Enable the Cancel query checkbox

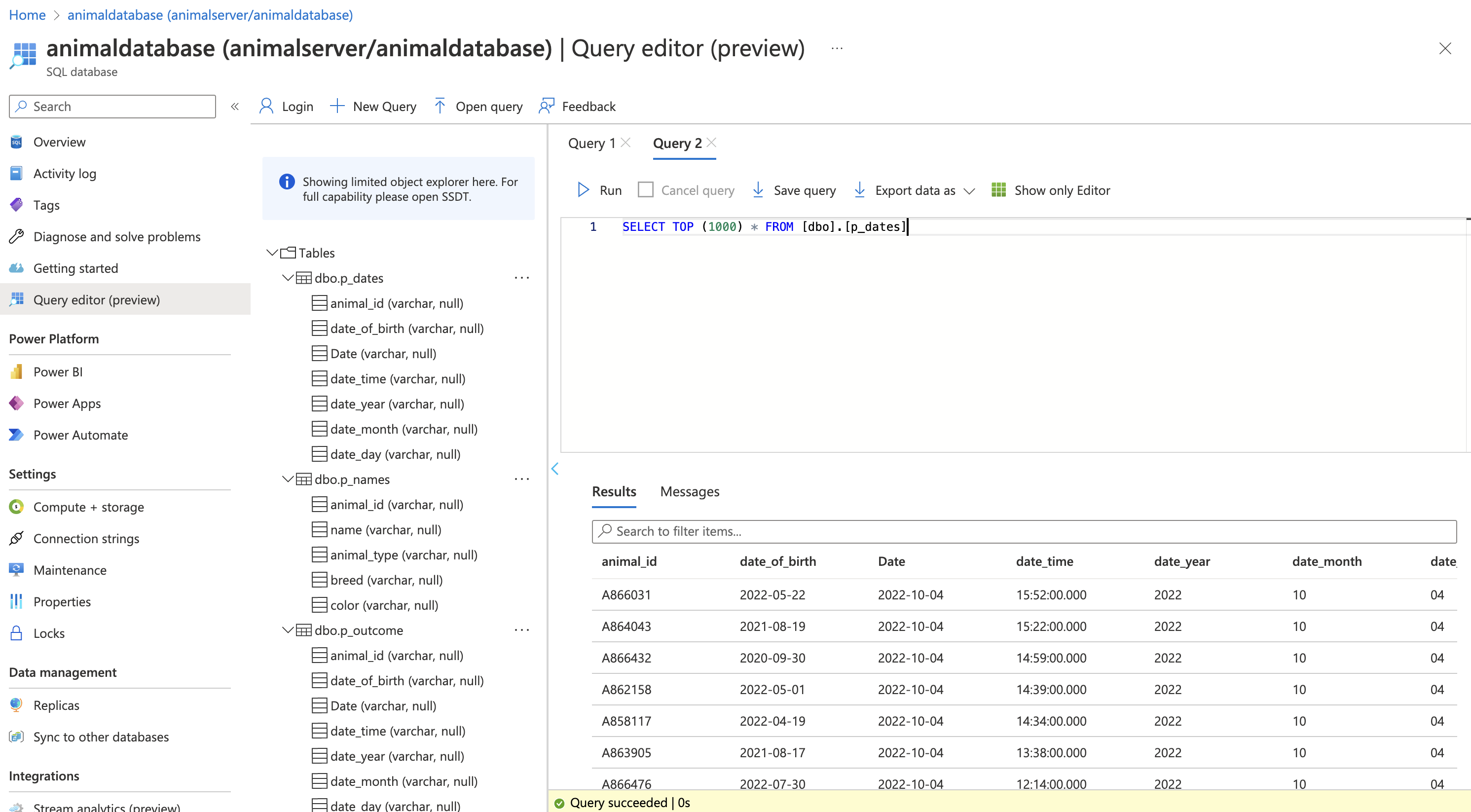[x=646, y=189]
